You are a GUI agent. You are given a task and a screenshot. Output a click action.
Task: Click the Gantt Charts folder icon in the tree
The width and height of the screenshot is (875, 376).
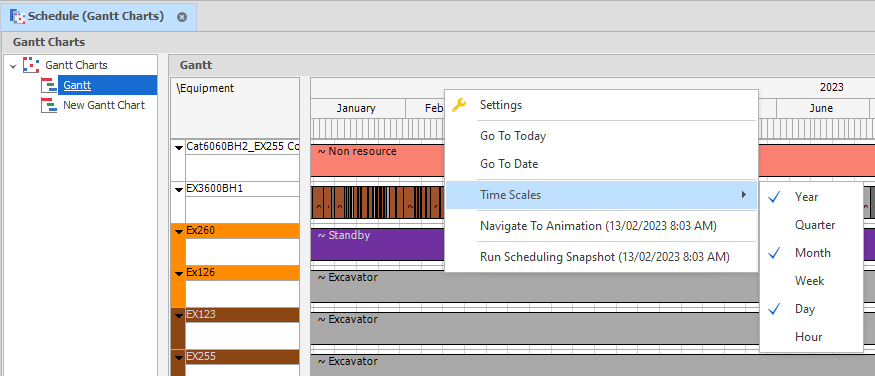pos(31,65)
